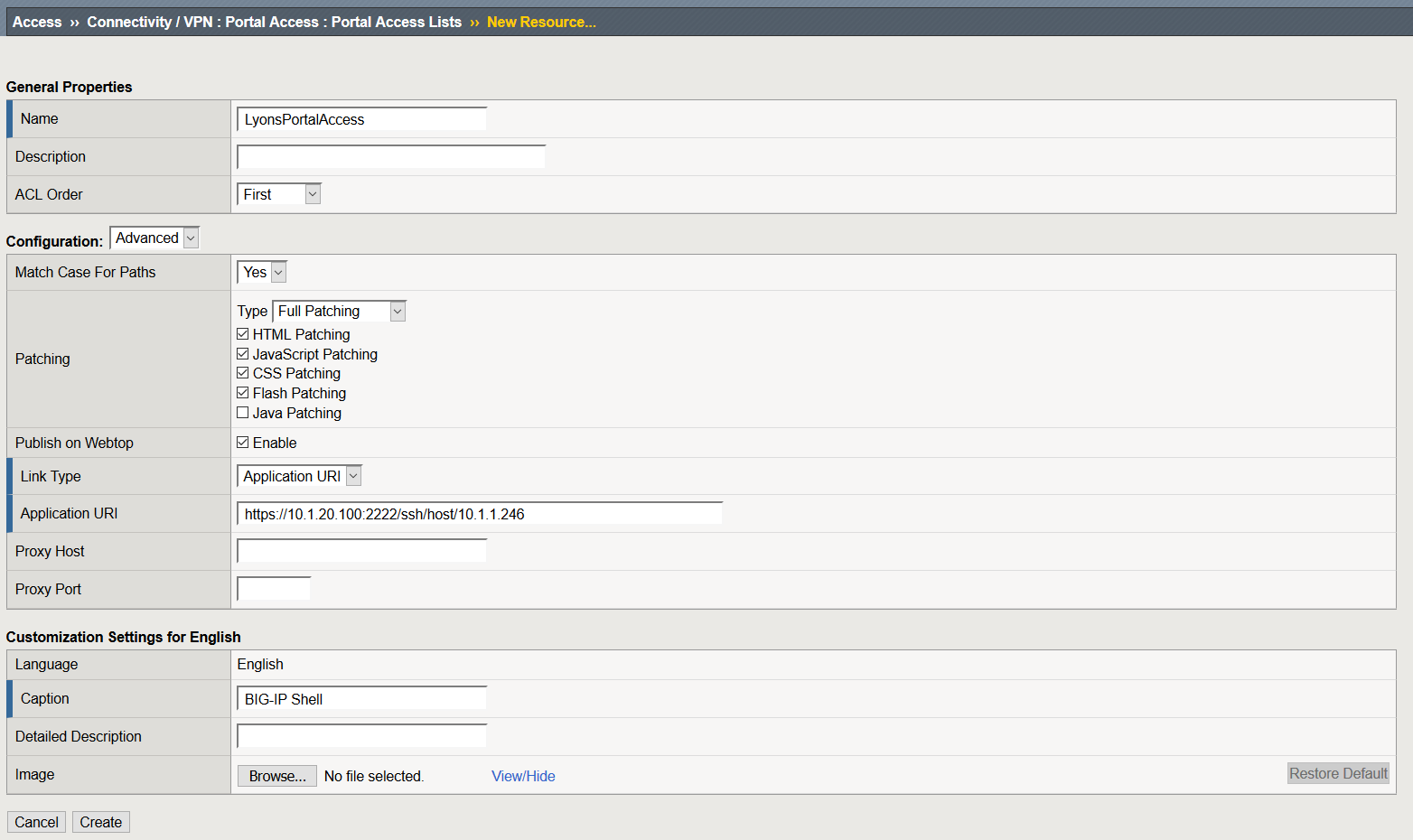This screenshot has width=1413, height=840.
Task: Toggle the CSS Patching checkbox
Action: [242, 373]
